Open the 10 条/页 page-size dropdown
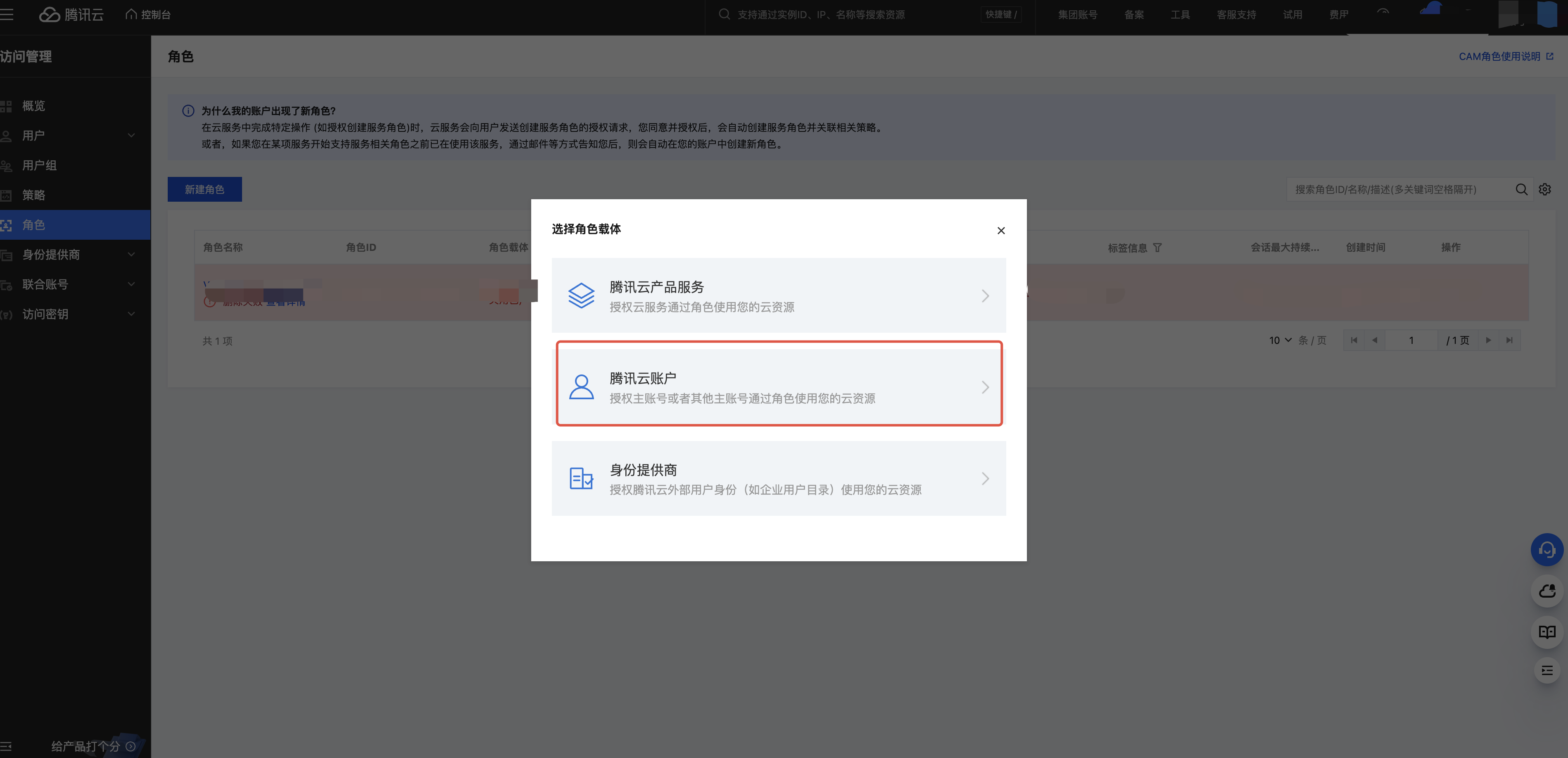The image size is (1568, 758). (1280, 340)
